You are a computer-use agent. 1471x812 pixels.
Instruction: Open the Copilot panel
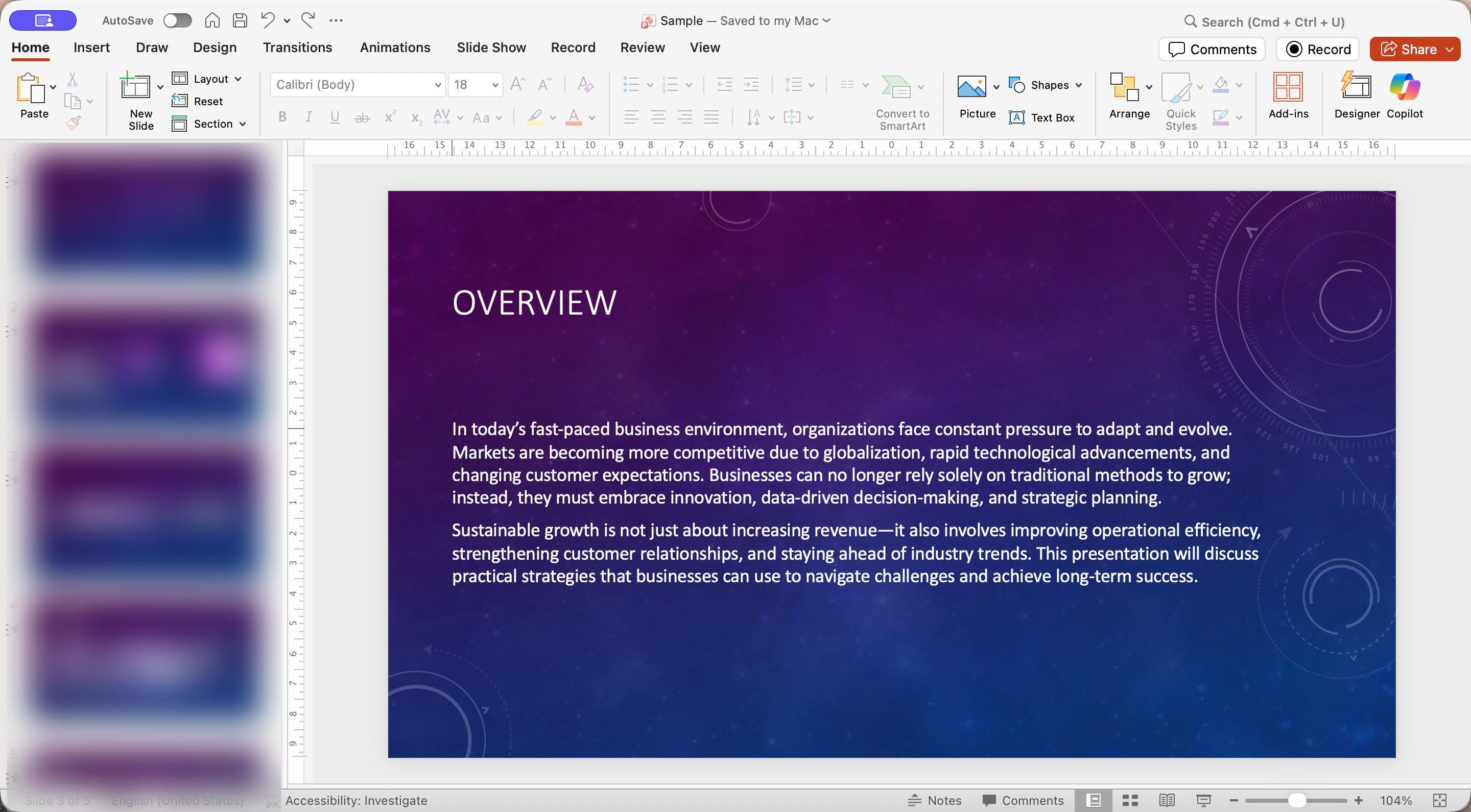click(x=1404, y=88)
